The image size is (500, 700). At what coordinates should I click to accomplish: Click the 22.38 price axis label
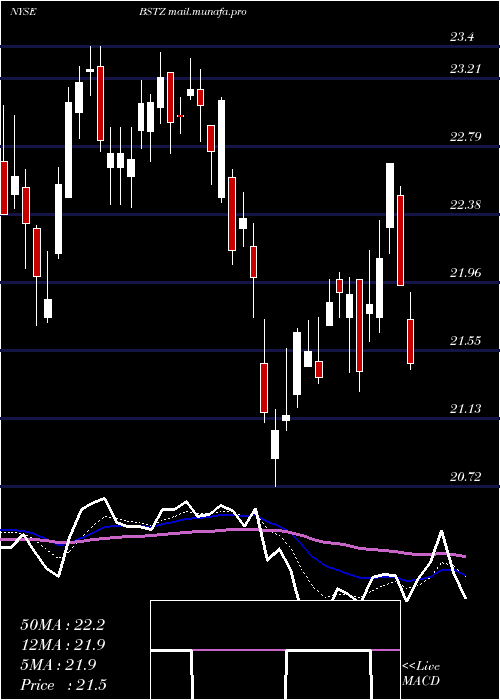point(465,205)
